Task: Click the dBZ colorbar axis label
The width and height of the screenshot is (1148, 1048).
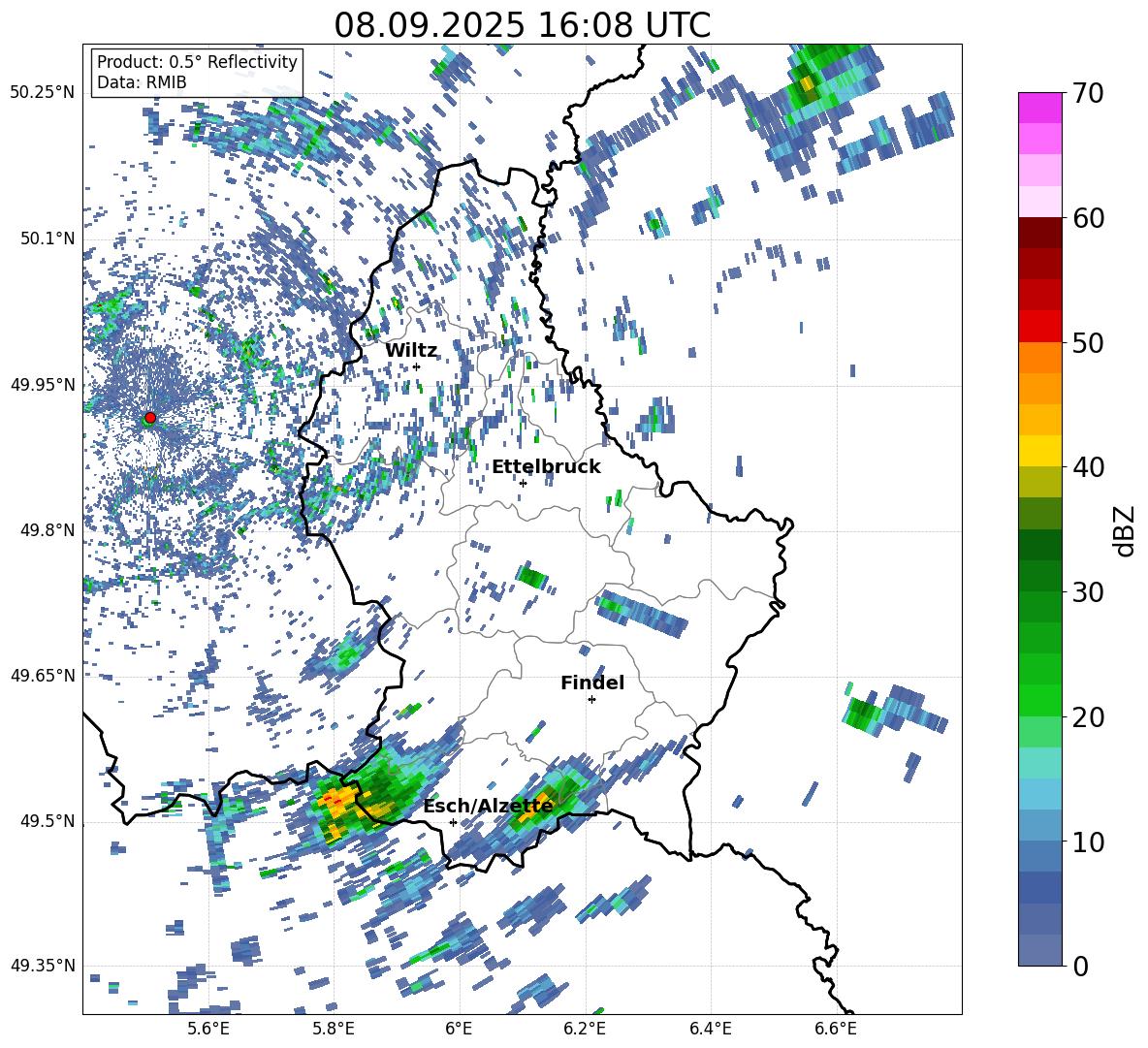Action: (1125, 530)
